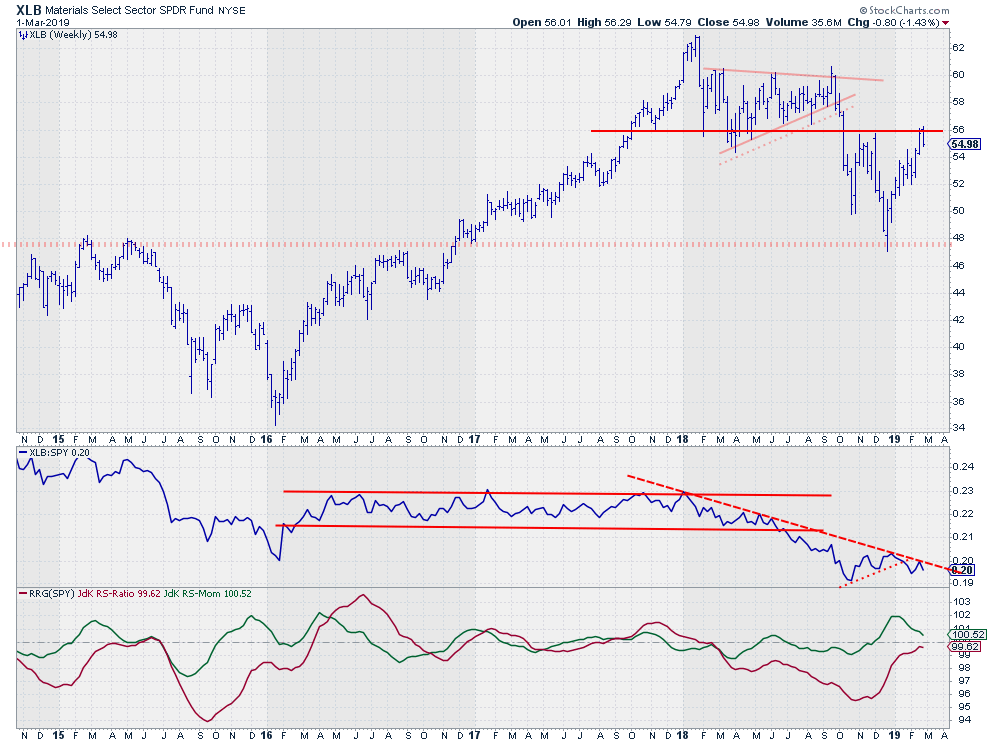Screen dimensions: 990x744
Task: Click the JdK RS-Ratio 99.62 legend text
Action: (x=119, y=594)
